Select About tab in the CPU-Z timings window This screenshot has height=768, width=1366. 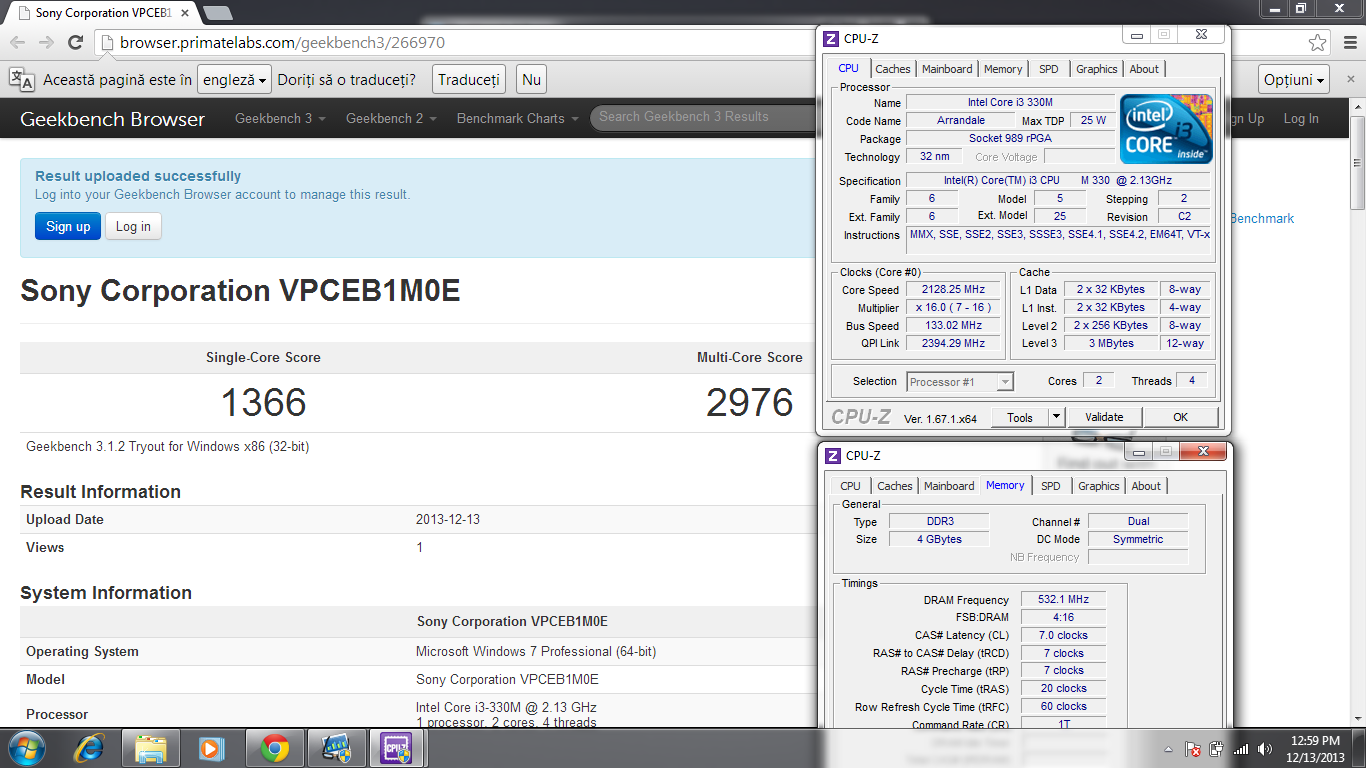click(1146, 486)
